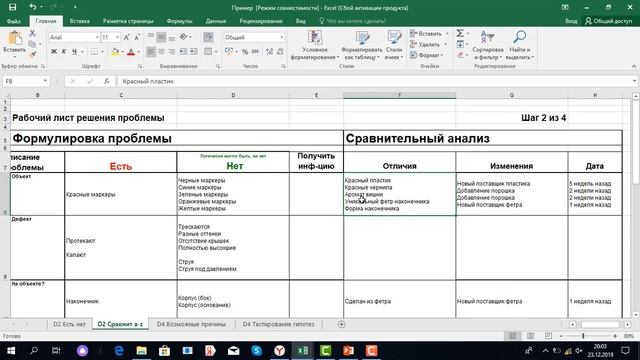640x360 pixels.
Task: Open the font color dropdown arrow
Action: pyautogui.click(x=138, y=52)
